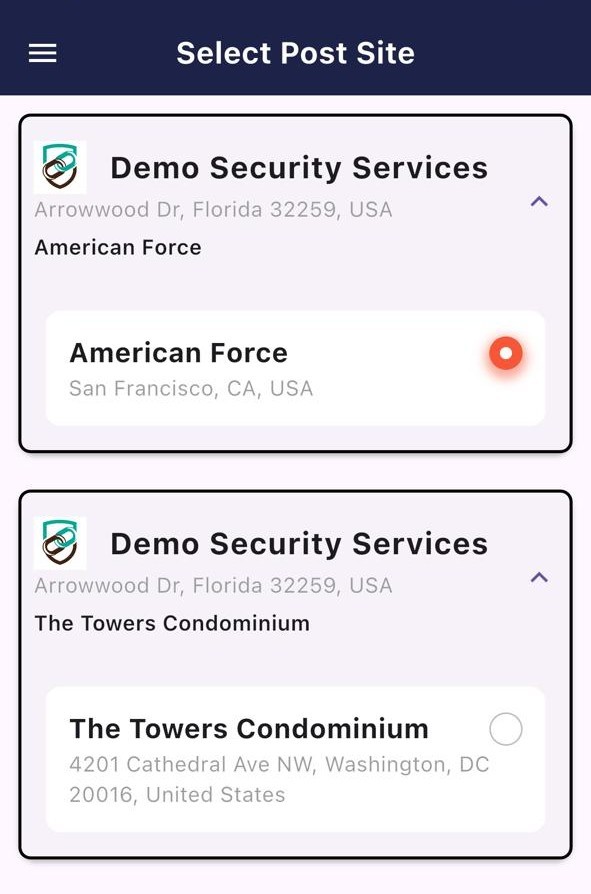Click the shield logo in the Towers Condominium card

pyautogui.click(x=60, y=543)
